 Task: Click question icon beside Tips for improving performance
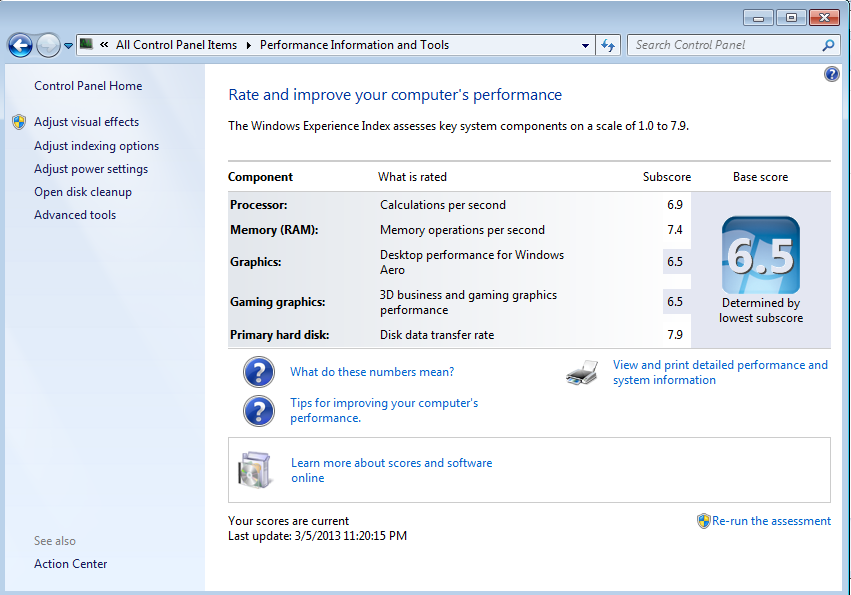[259, 411]
